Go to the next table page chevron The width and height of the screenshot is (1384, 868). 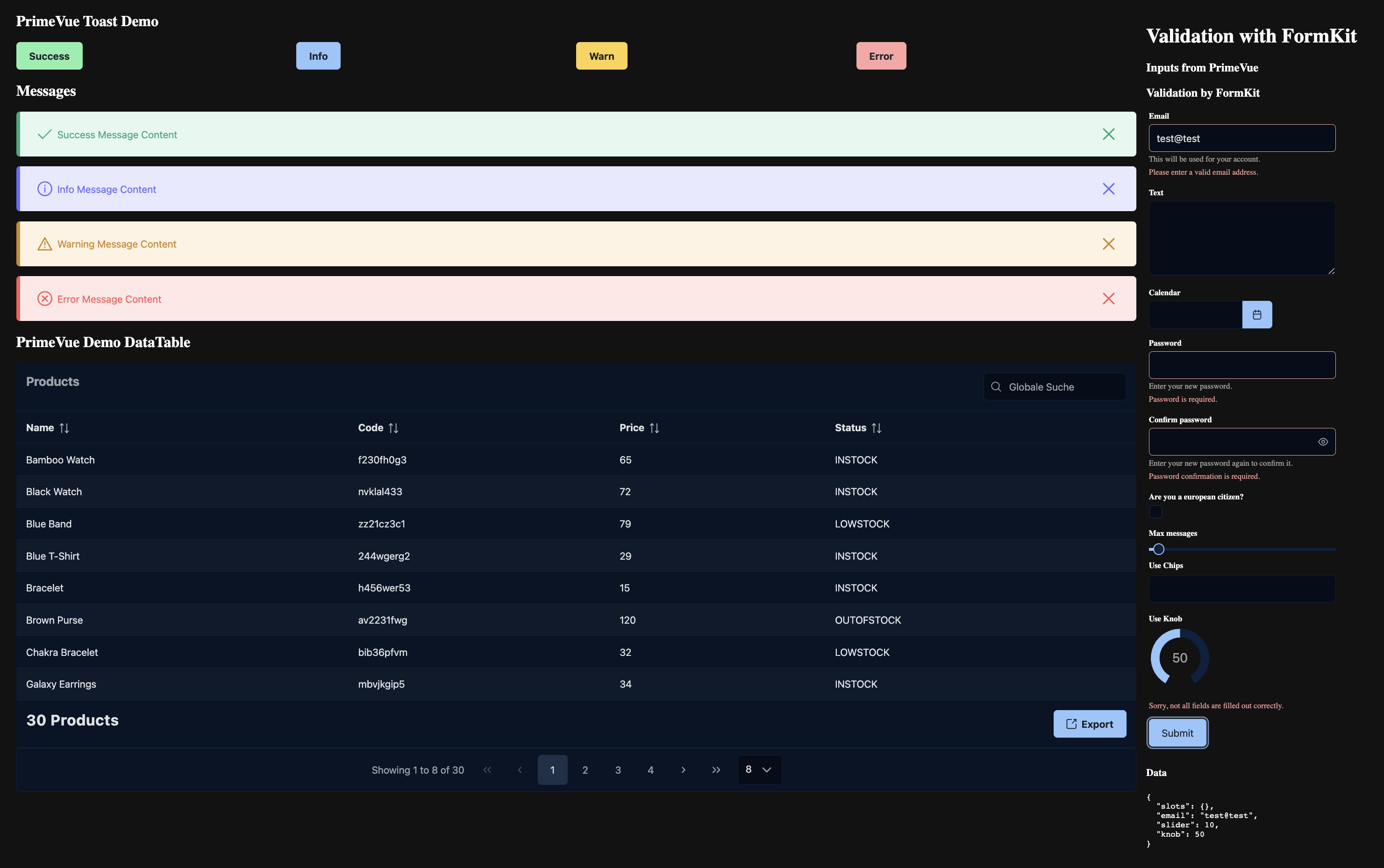[x=683, y=770]
